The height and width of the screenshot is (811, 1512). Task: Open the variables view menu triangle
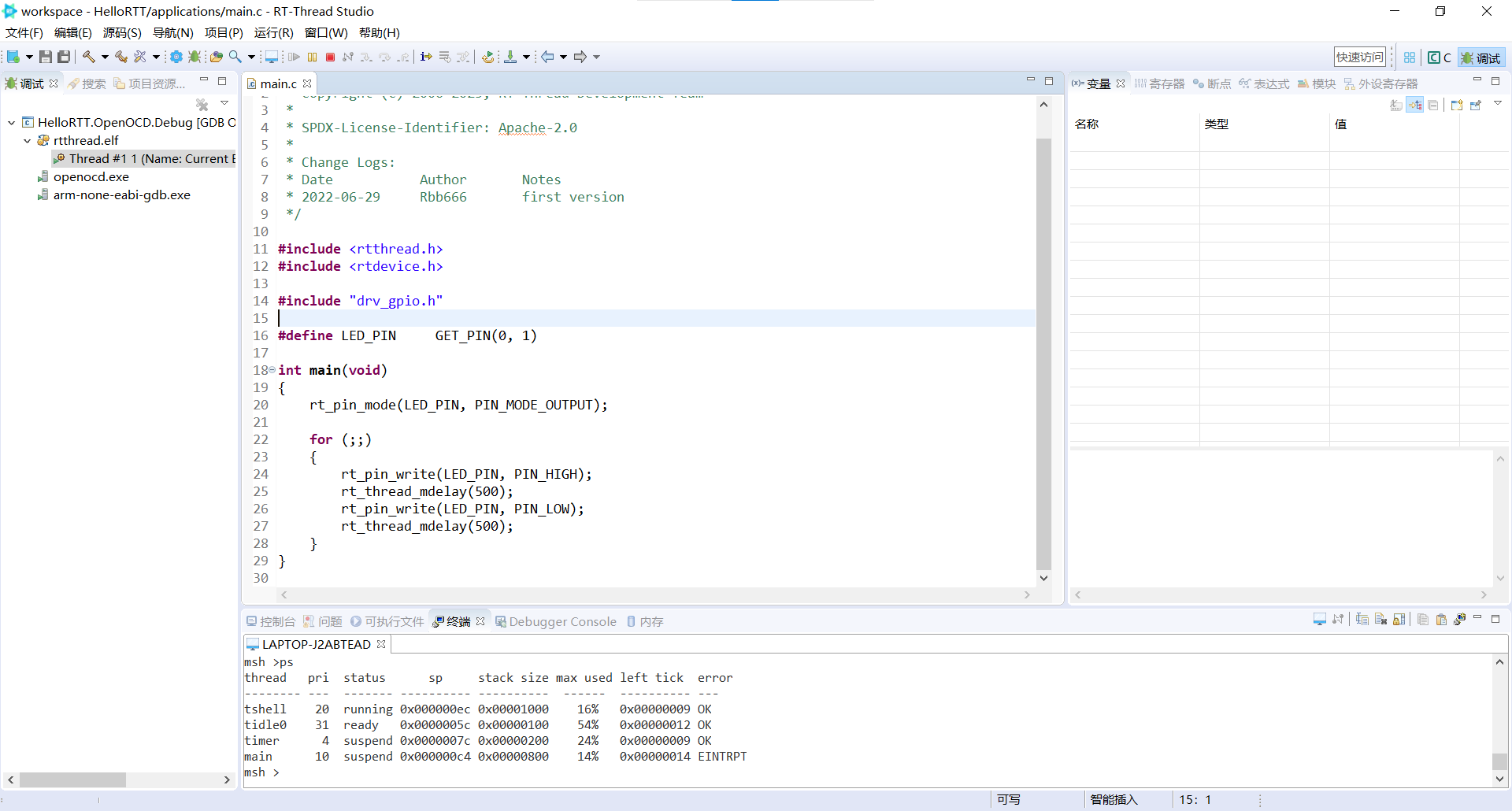point(1498,102)
